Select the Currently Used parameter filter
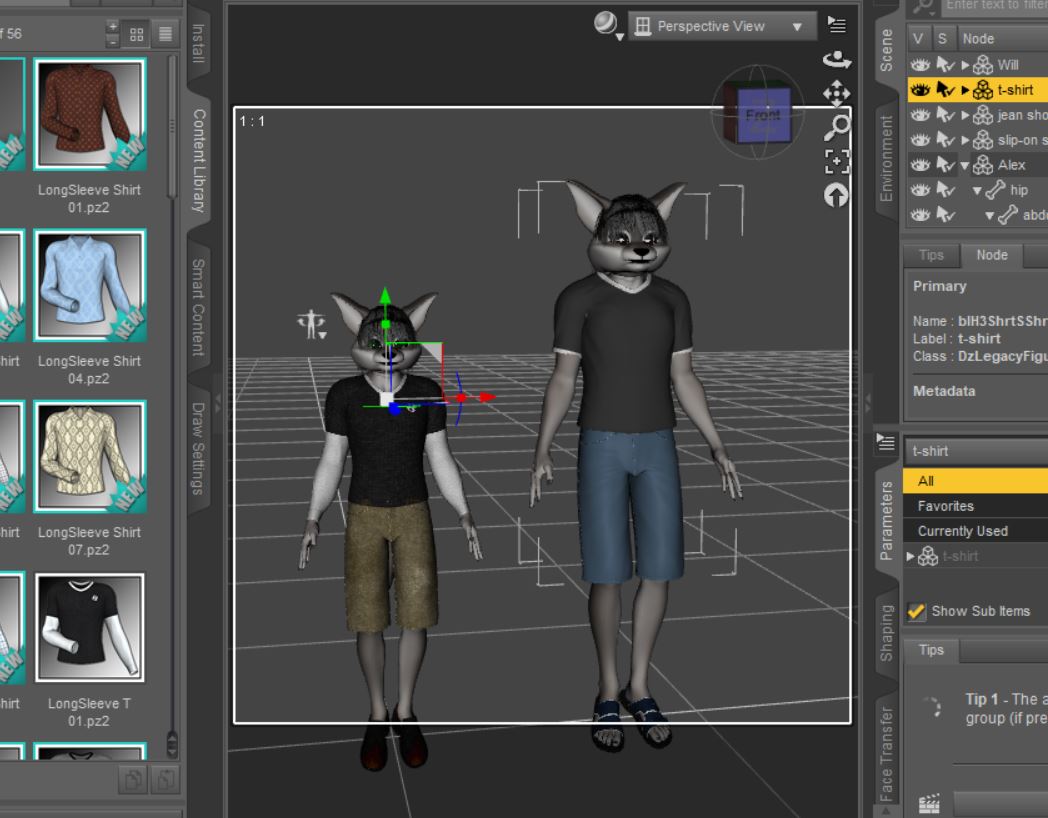 [x=962, y=531]
